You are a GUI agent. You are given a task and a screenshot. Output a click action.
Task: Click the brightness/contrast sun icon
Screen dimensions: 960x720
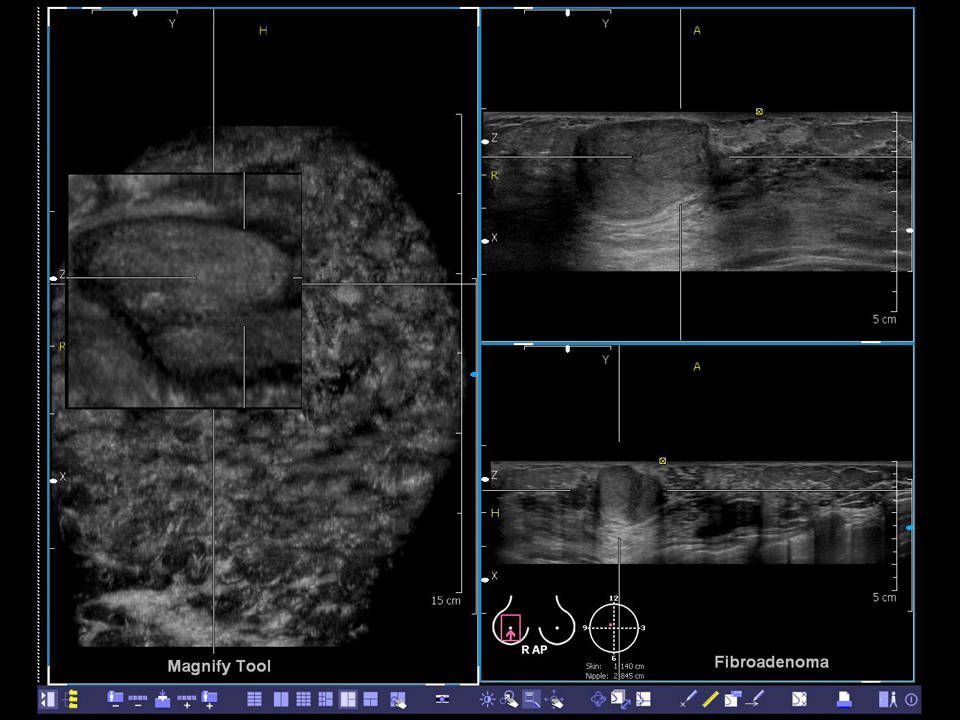(x=487, y=699)
